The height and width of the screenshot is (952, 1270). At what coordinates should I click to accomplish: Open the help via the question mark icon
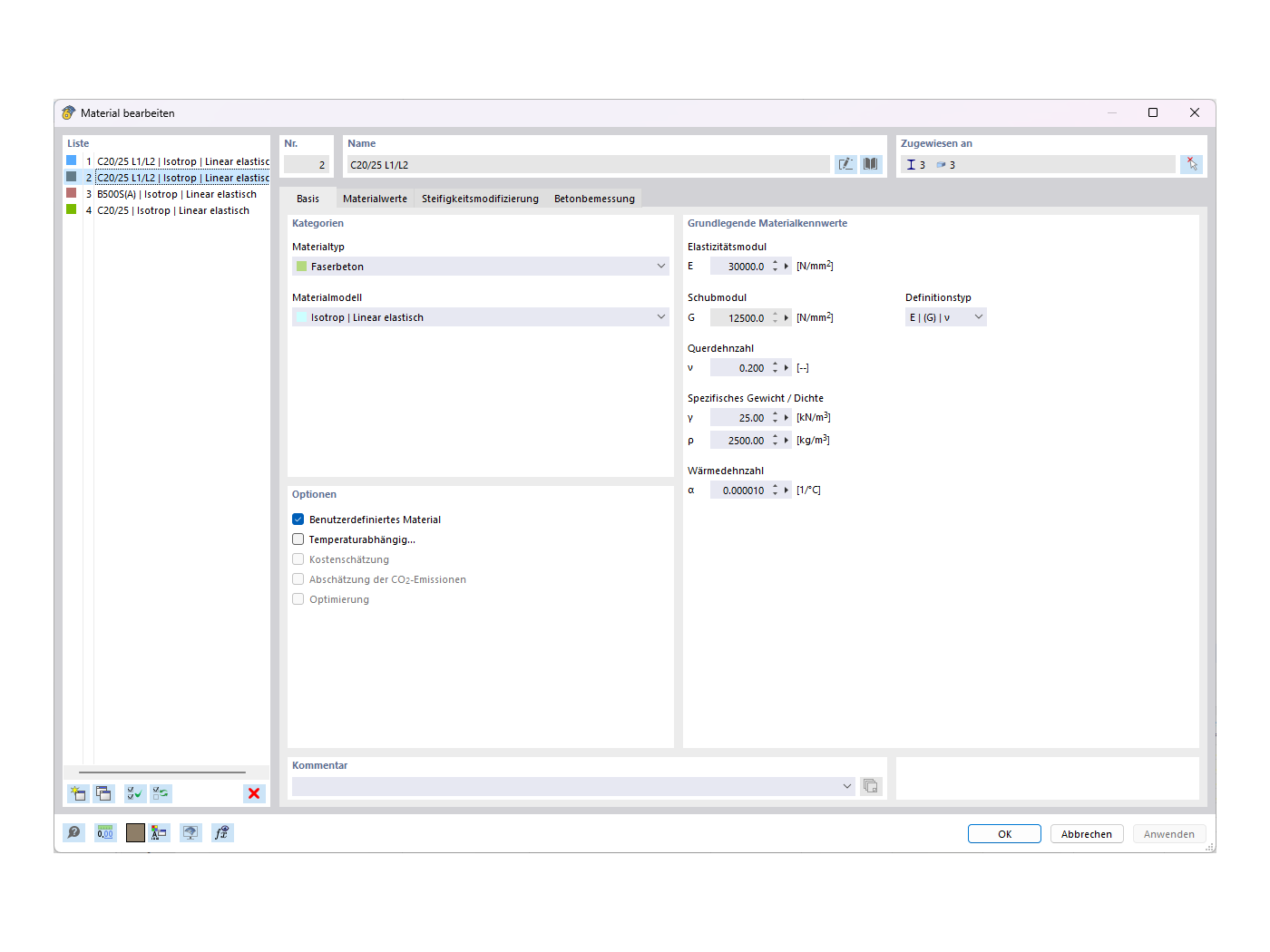(x=73, y=832)
